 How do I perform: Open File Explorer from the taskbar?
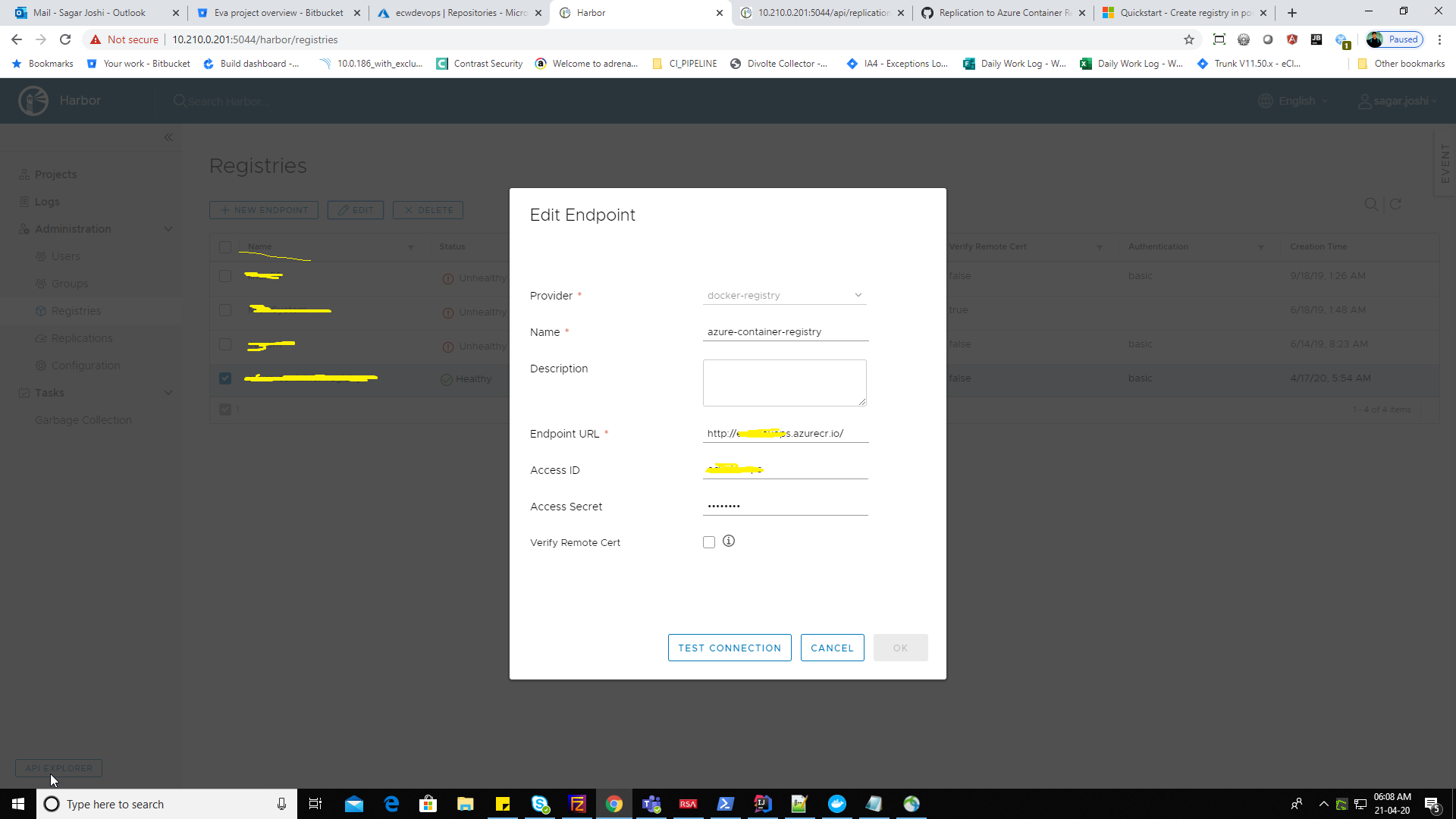[x=466, y=804]
